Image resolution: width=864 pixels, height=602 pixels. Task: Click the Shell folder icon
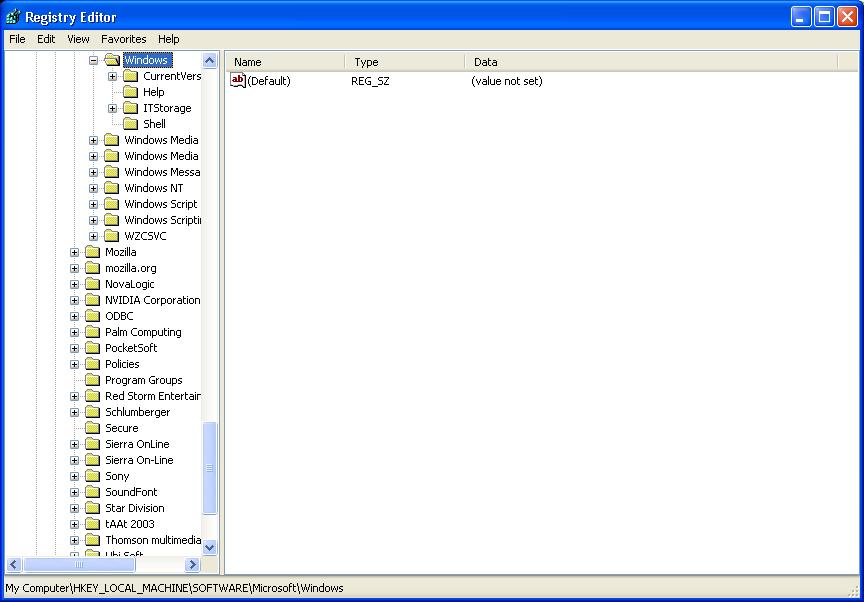tap(131, 123)
